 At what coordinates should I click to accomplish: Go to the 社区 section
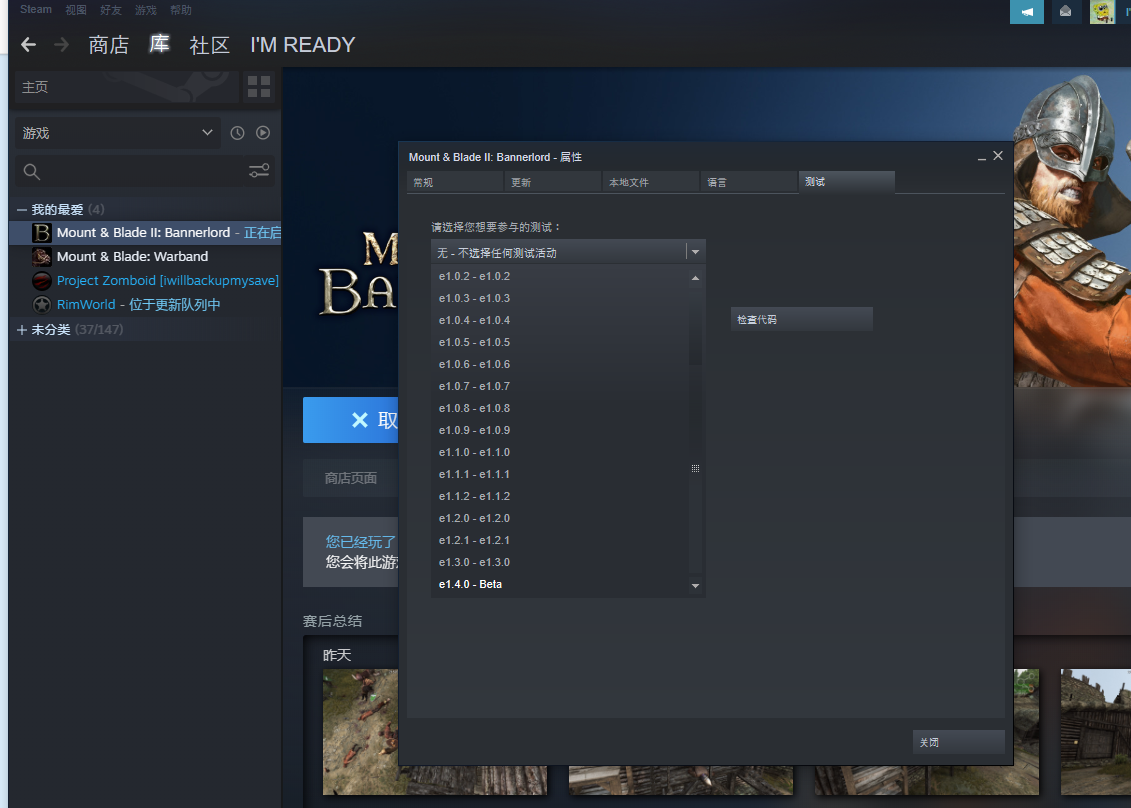pos(210,45)
